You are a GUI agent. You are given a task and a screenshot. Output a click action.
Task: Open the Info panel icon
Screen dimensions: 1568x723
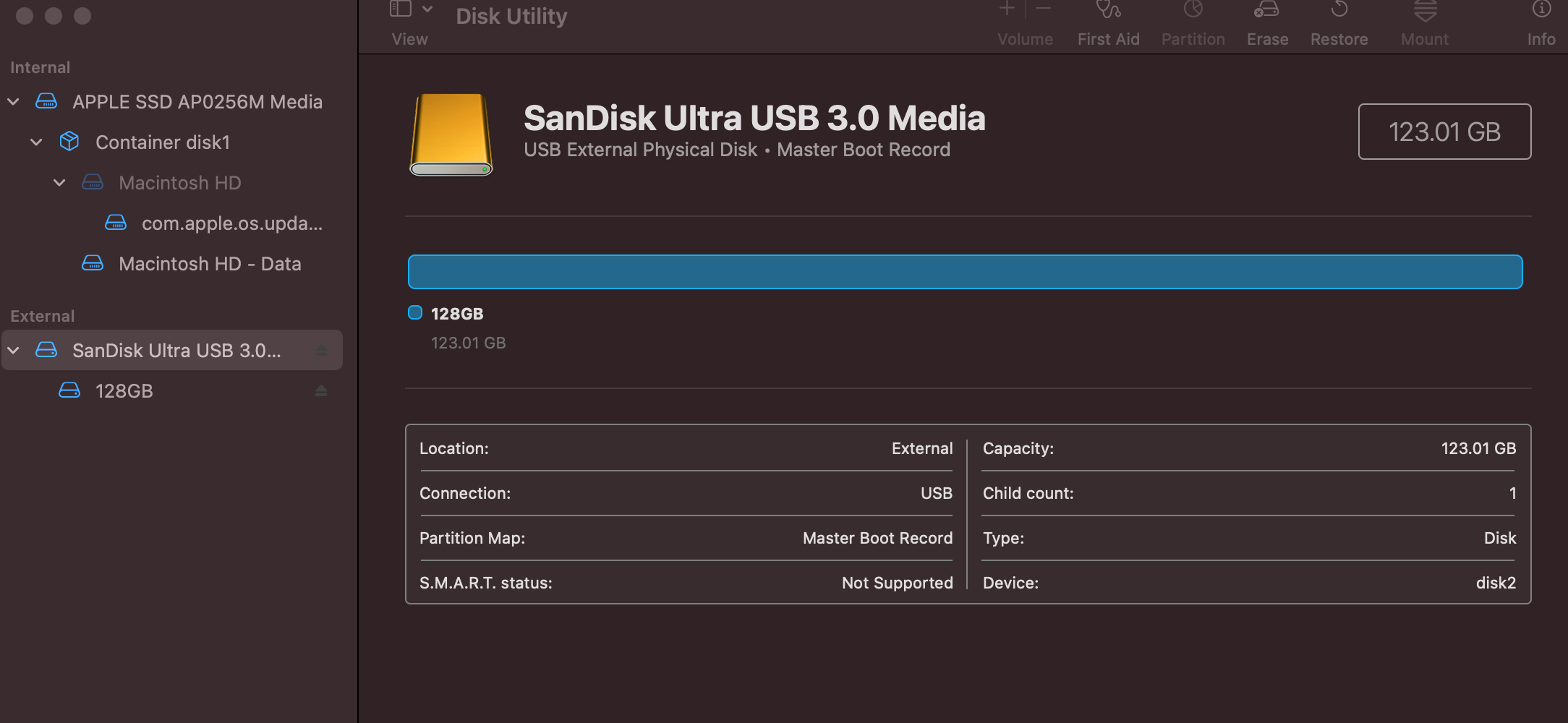(x=1541, y=10)
